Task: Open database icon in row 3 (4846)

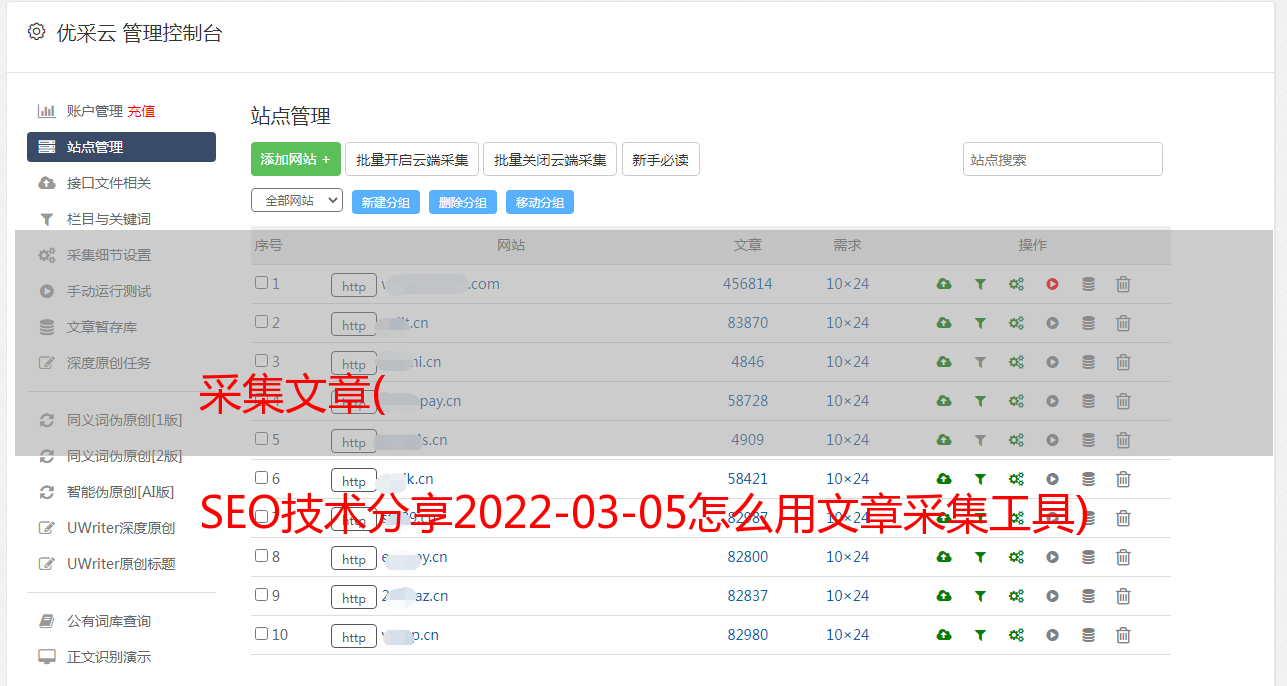Action: coord(1088,362)
